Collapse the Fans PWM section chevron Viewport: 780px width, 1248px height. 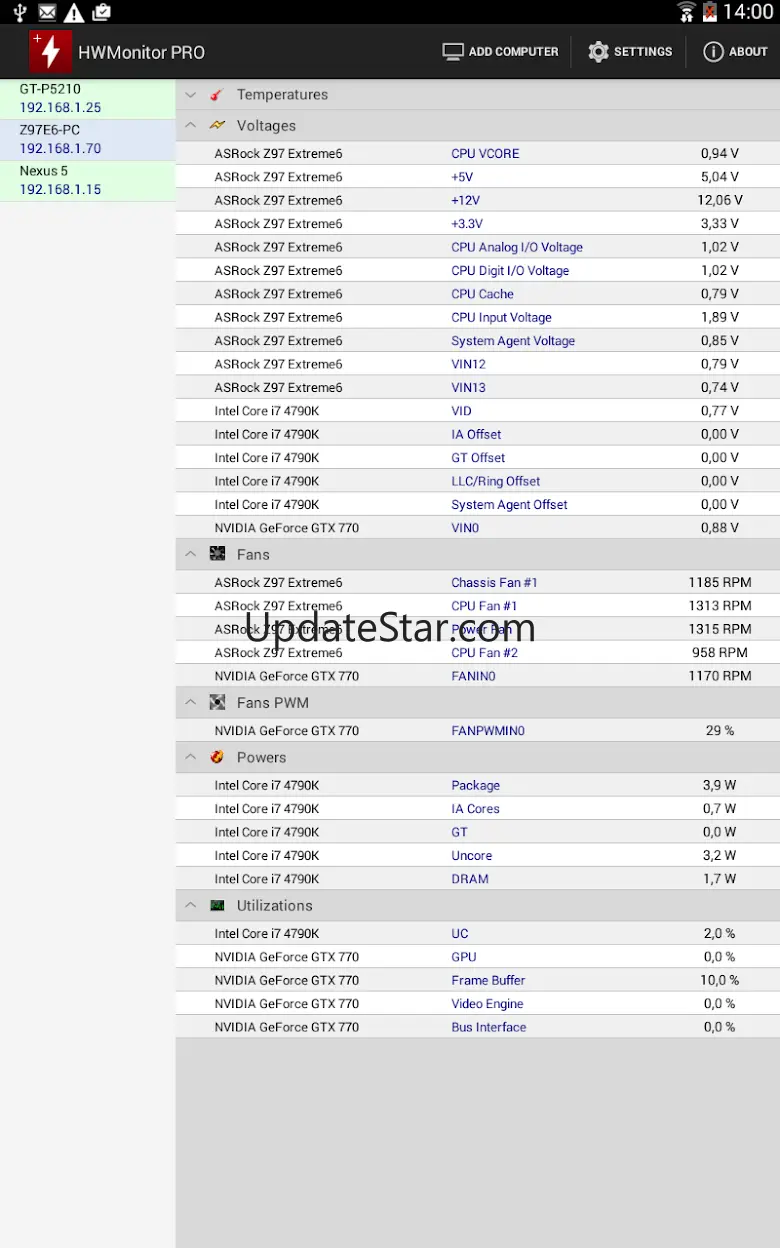click(x=190, y=703)
